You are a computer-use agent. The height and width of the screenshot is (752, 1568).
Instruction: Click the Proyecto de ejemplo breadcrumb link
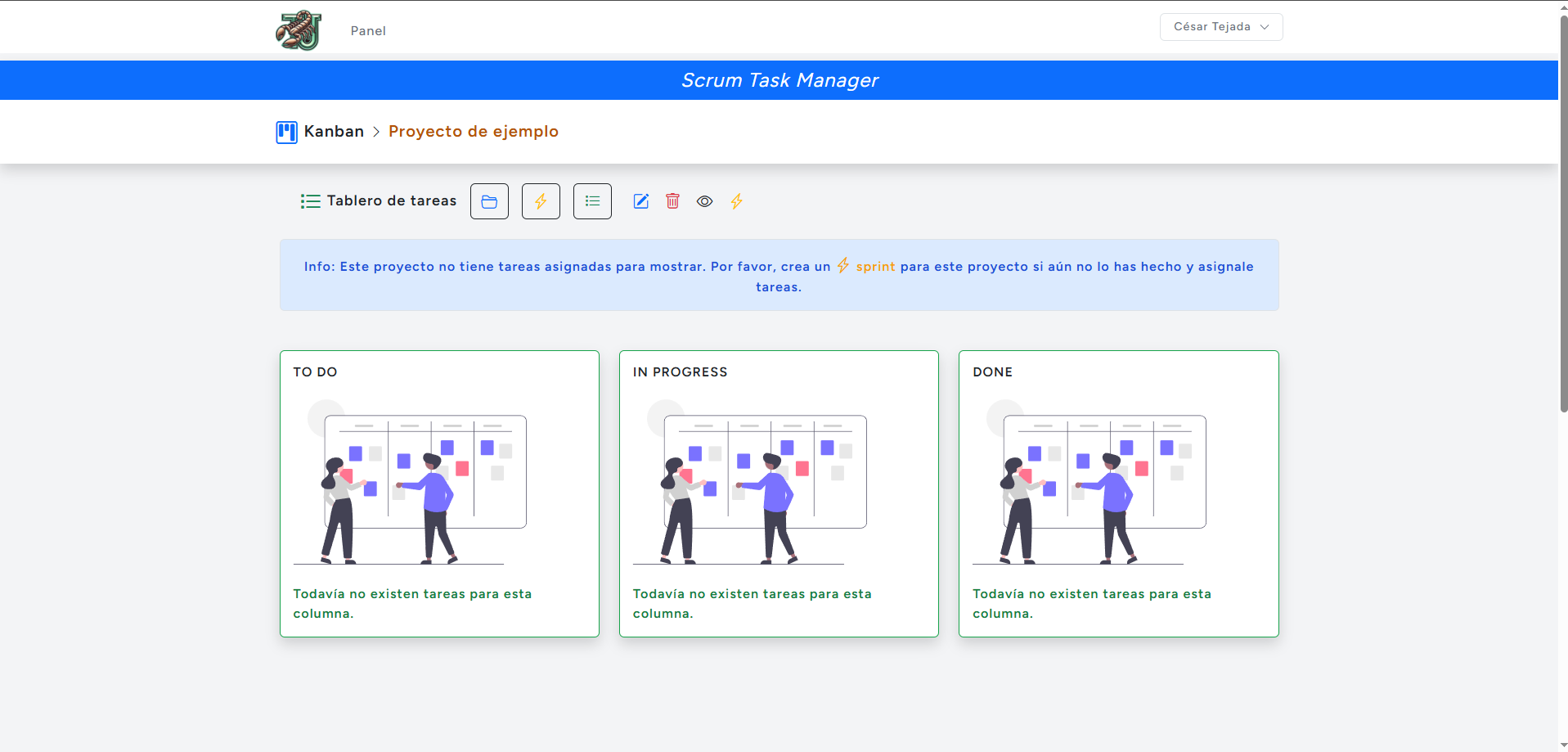474,131
